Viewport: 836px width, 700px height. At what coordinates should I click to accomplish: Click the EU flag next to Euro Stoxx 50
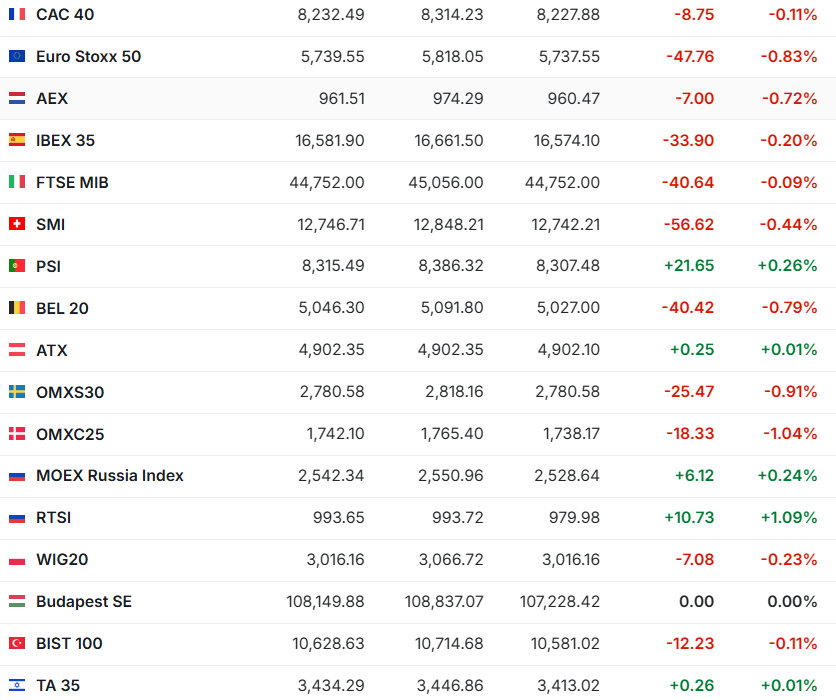(17, 56)
